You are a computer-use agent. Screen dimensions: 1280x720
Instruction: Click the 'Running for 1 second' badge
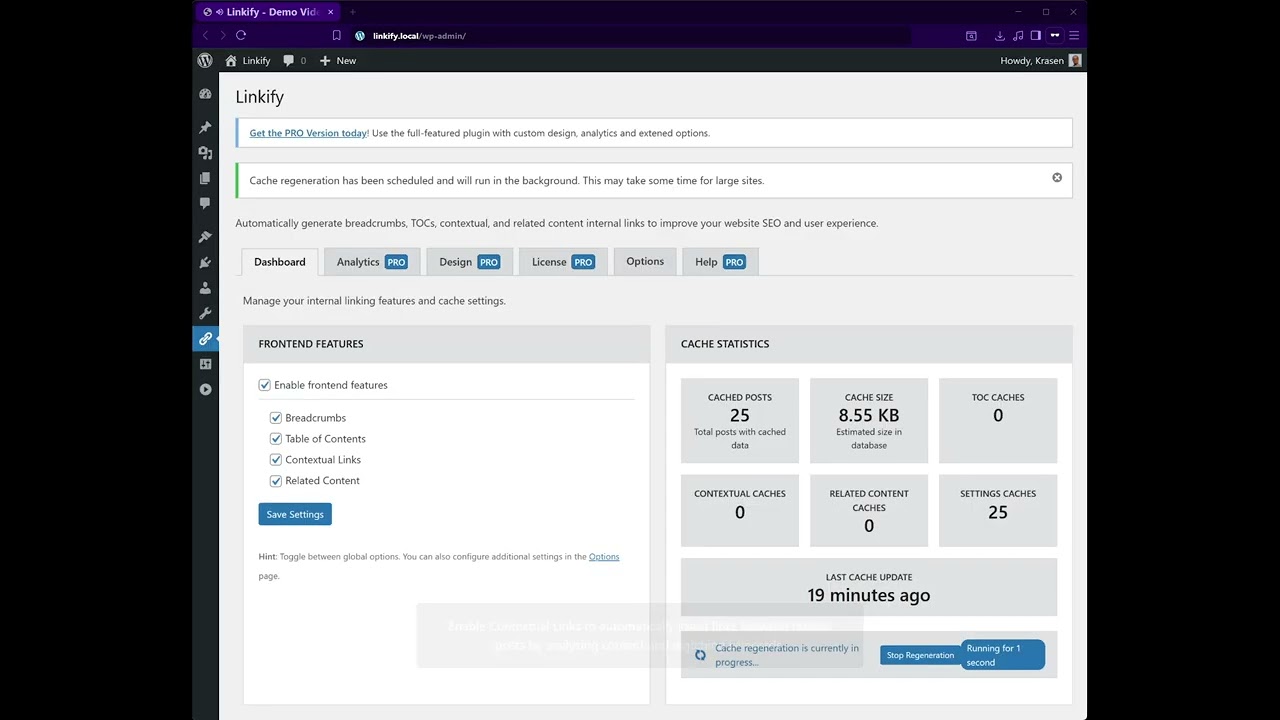[1003, 655]
